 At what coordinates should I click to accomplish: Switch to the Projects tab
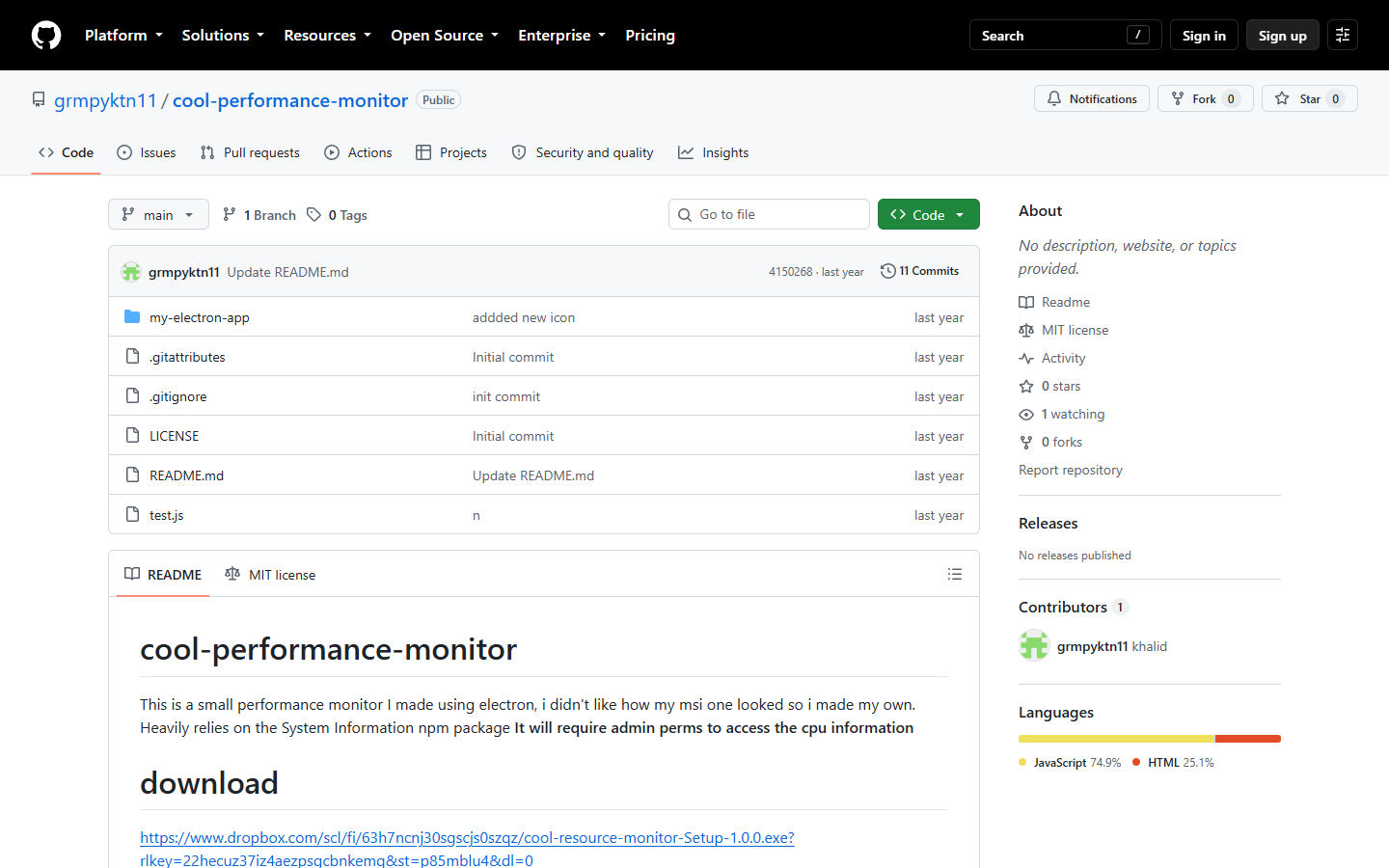(x=451, y=152)
